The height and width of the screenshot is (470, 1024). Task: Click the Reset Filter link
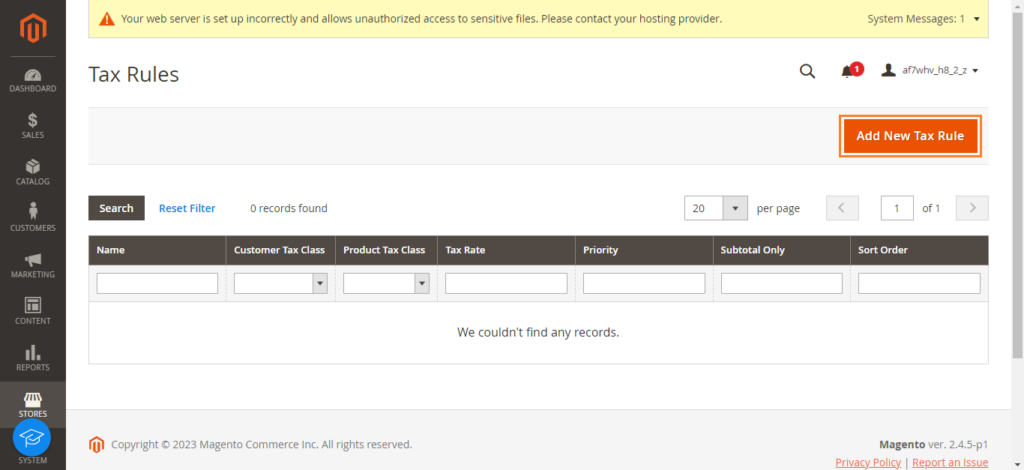tap(187, 208)
